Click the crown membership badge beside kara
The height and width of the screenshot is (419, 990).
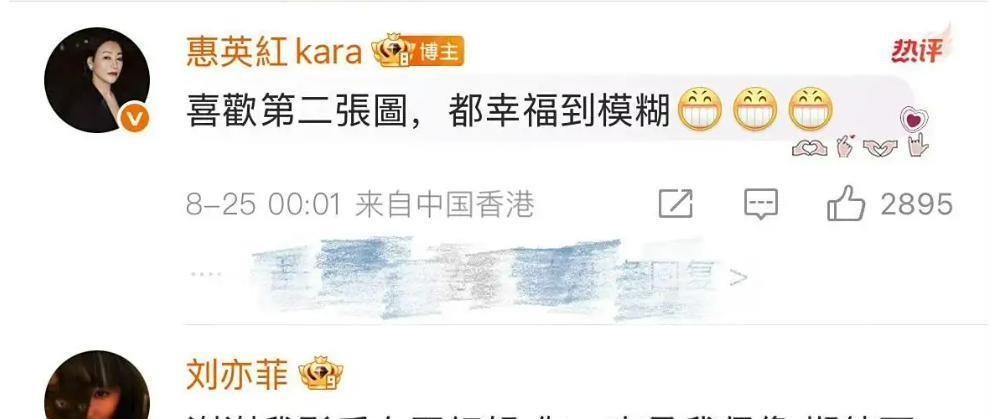391,51
